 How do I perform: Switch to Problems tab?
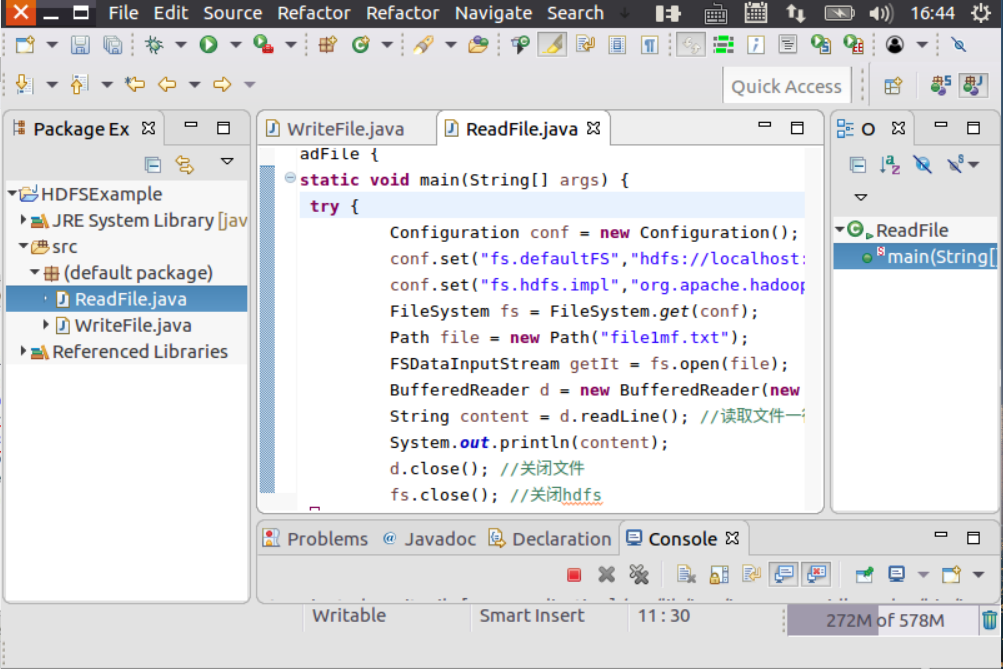(316, 539)
